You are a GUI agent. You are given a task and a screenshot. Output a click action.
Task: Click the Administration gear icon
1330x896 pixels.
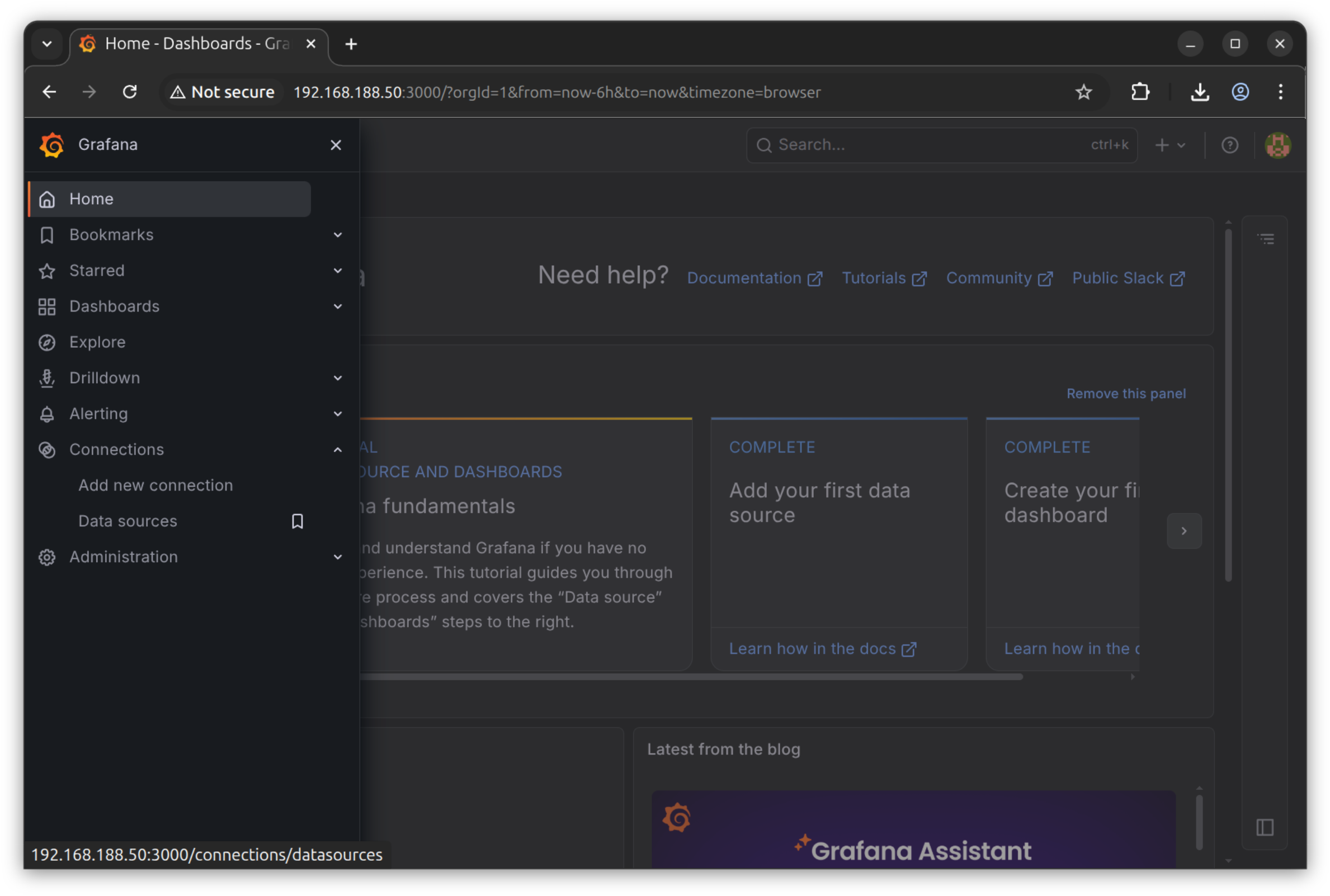pos(47,557)
